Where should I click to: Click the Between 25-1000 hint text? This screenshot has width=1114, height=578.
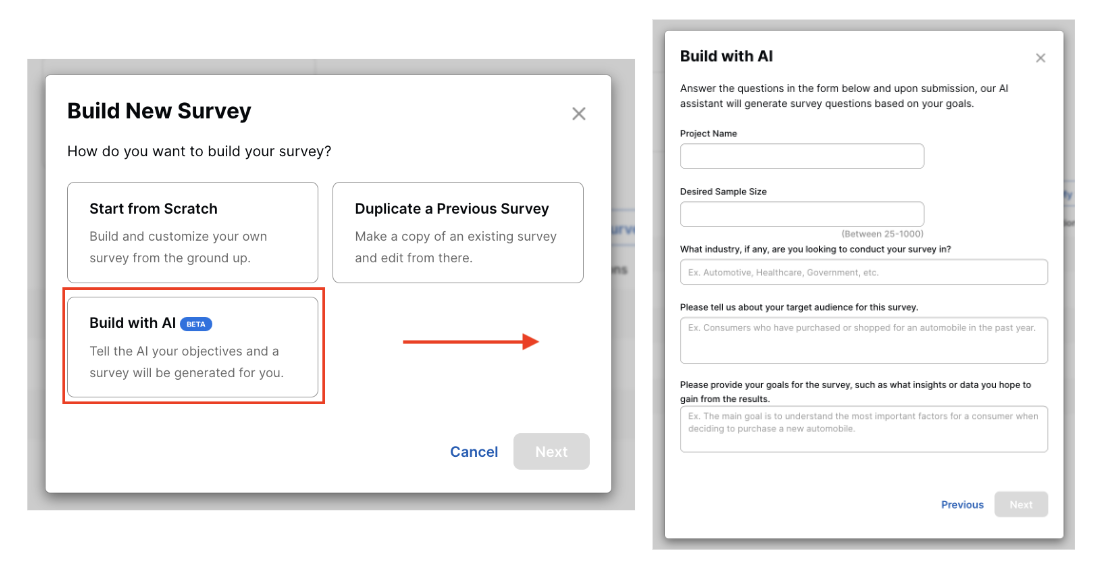pyautogui.click(x=882, y=233)
